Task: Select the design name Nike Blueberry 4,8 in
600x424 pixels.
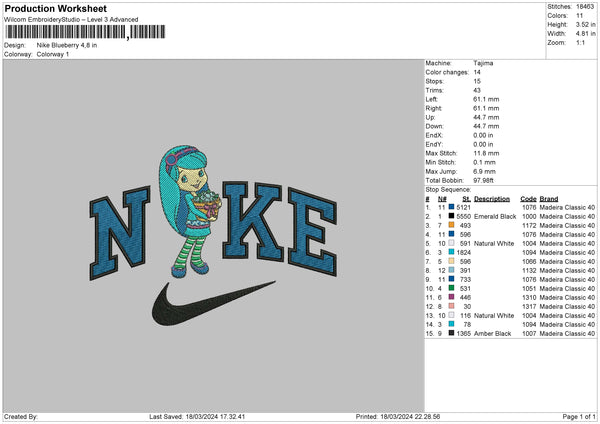Action: click(x=67, y=45)
